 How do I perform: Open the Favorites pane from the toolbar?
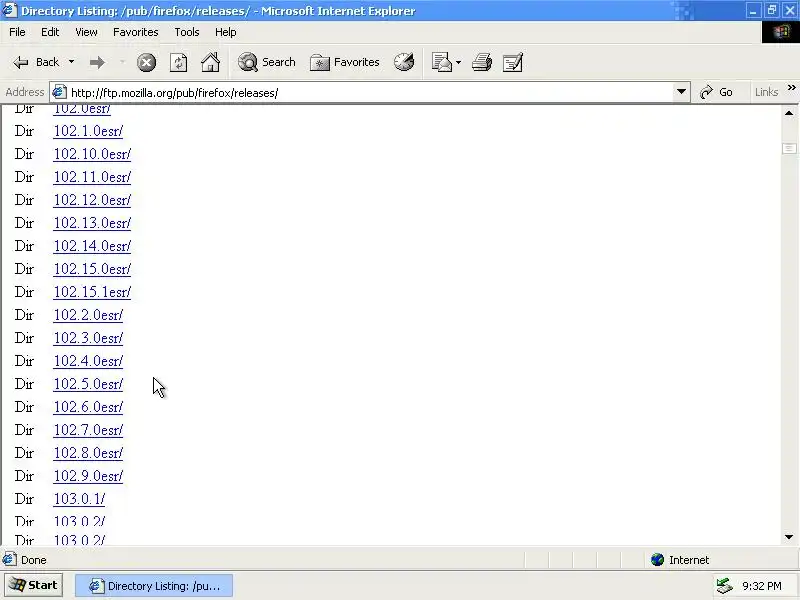click(x=345, y=62)
